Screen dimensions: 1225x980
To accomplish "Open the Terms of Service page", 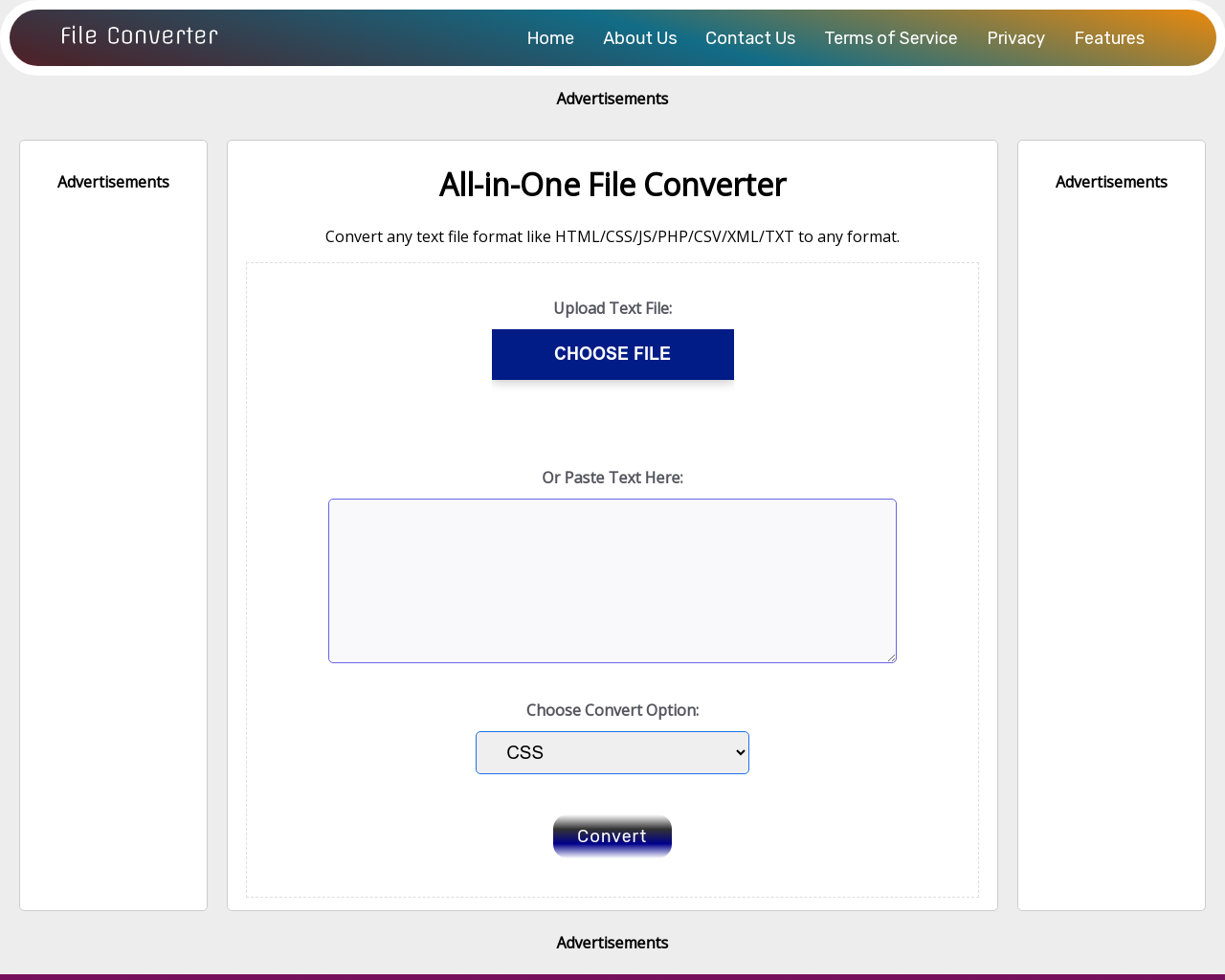I will point(890,38).
